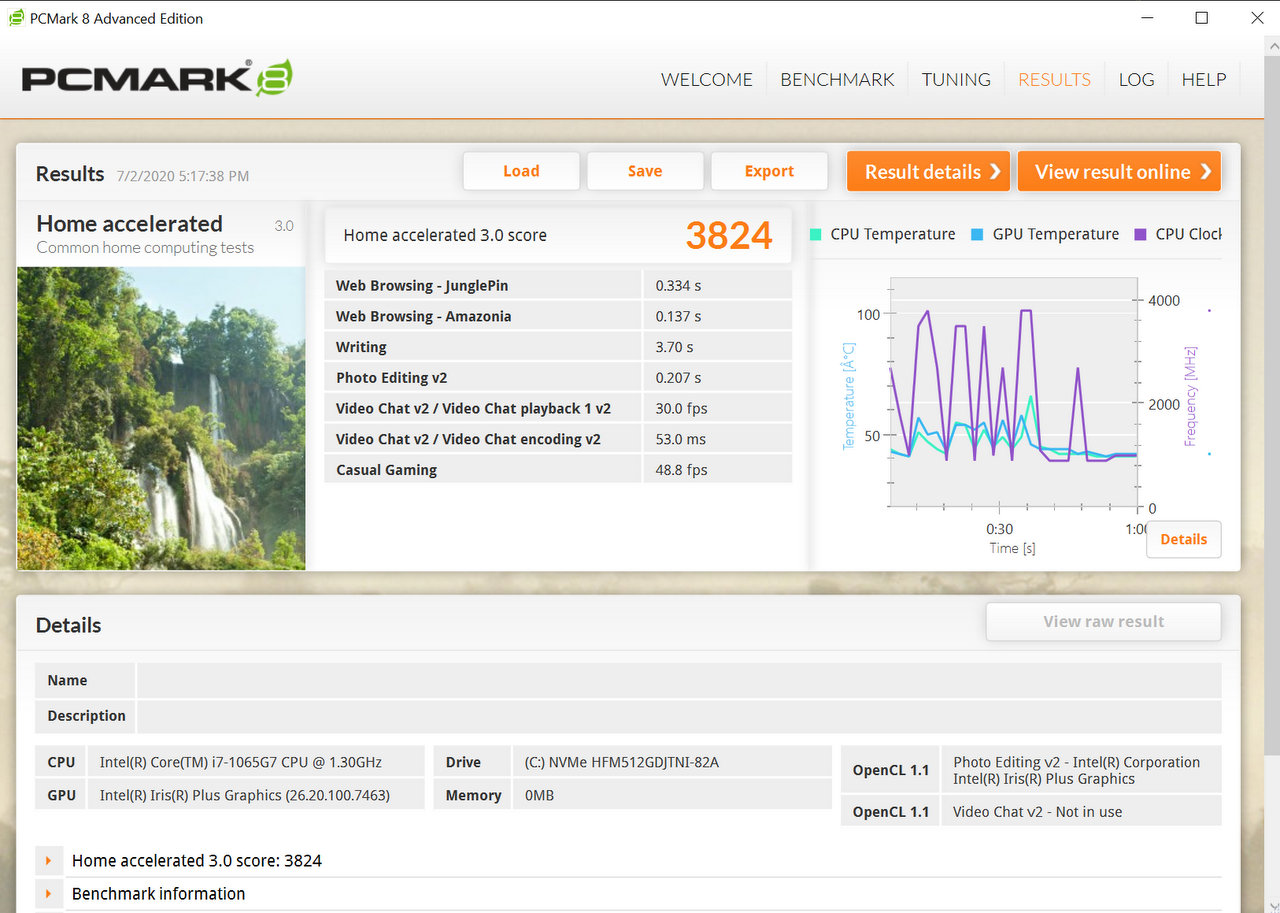Click the Description input field
Viewport: 1280px width, 913px height.
(679, 716)
